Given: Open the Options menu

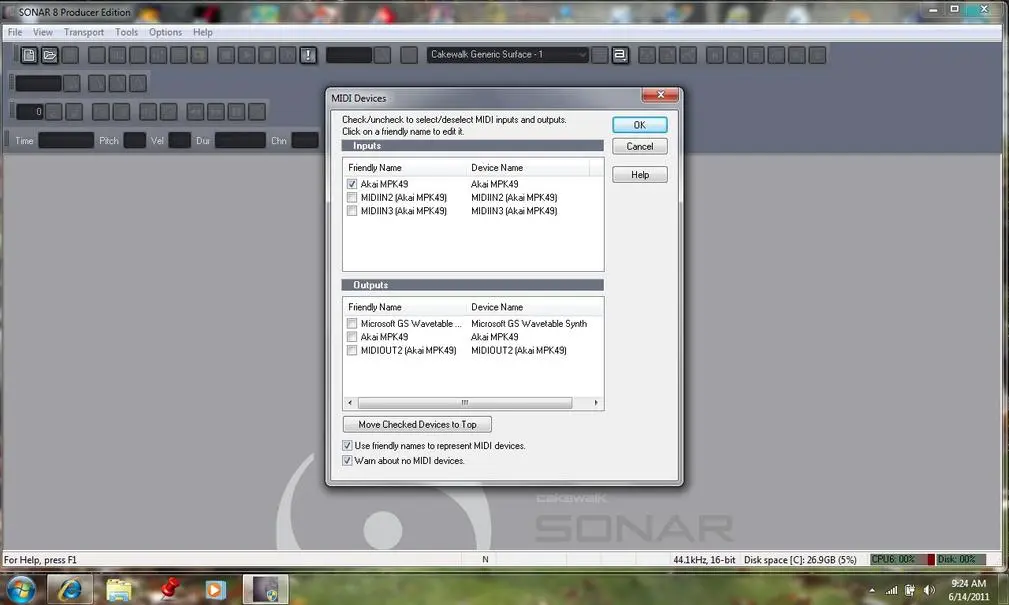Looking at the screenshot, I should coord(165,32).
